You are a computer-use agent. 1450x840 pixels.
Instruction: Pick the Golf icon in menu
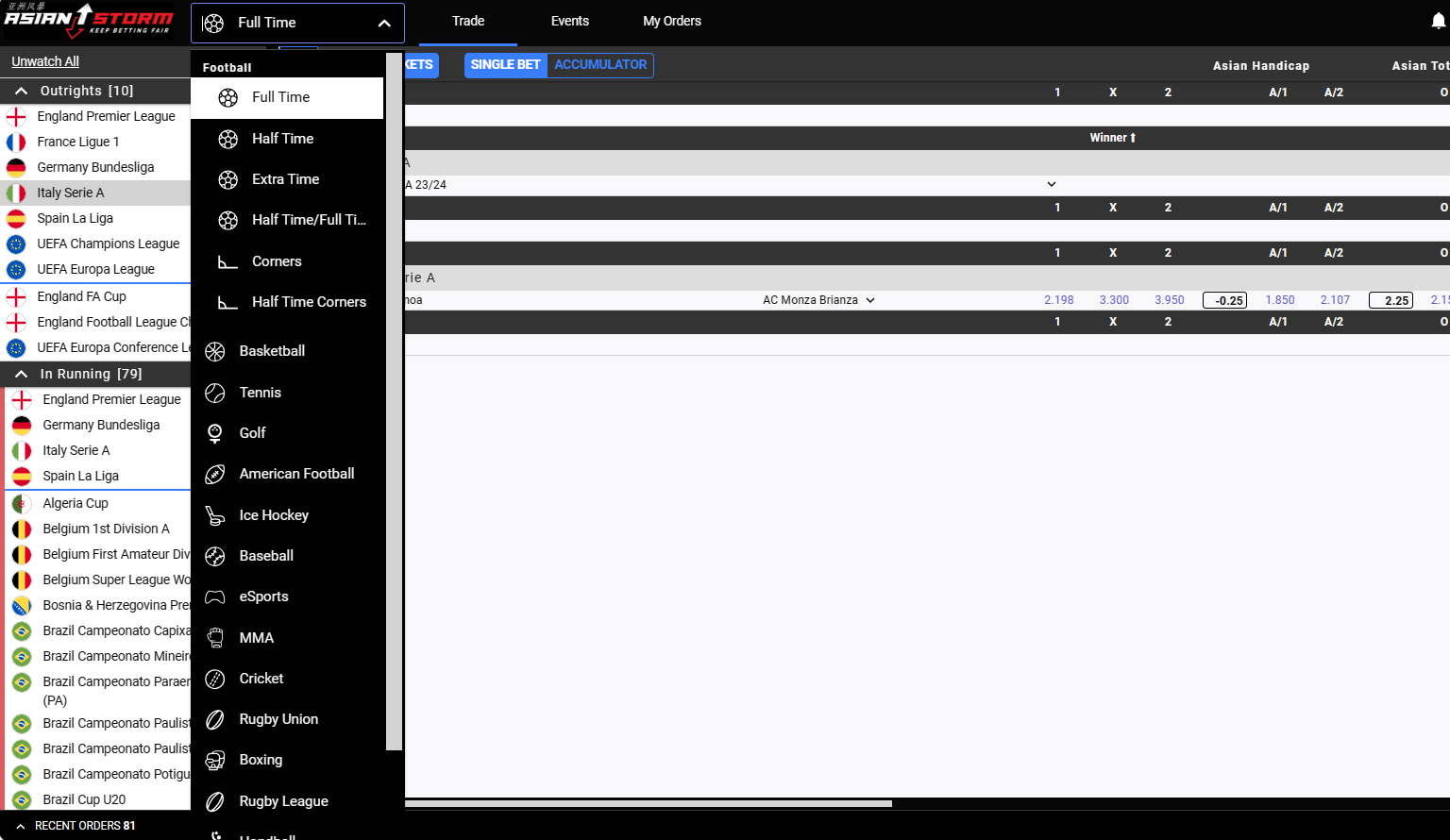click(215, 433)
